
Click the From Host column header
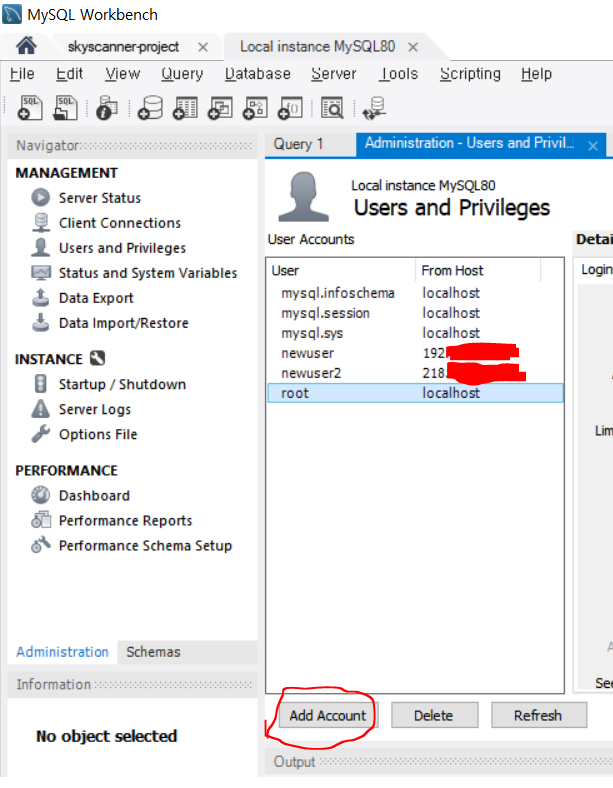[x=478, y=270]
